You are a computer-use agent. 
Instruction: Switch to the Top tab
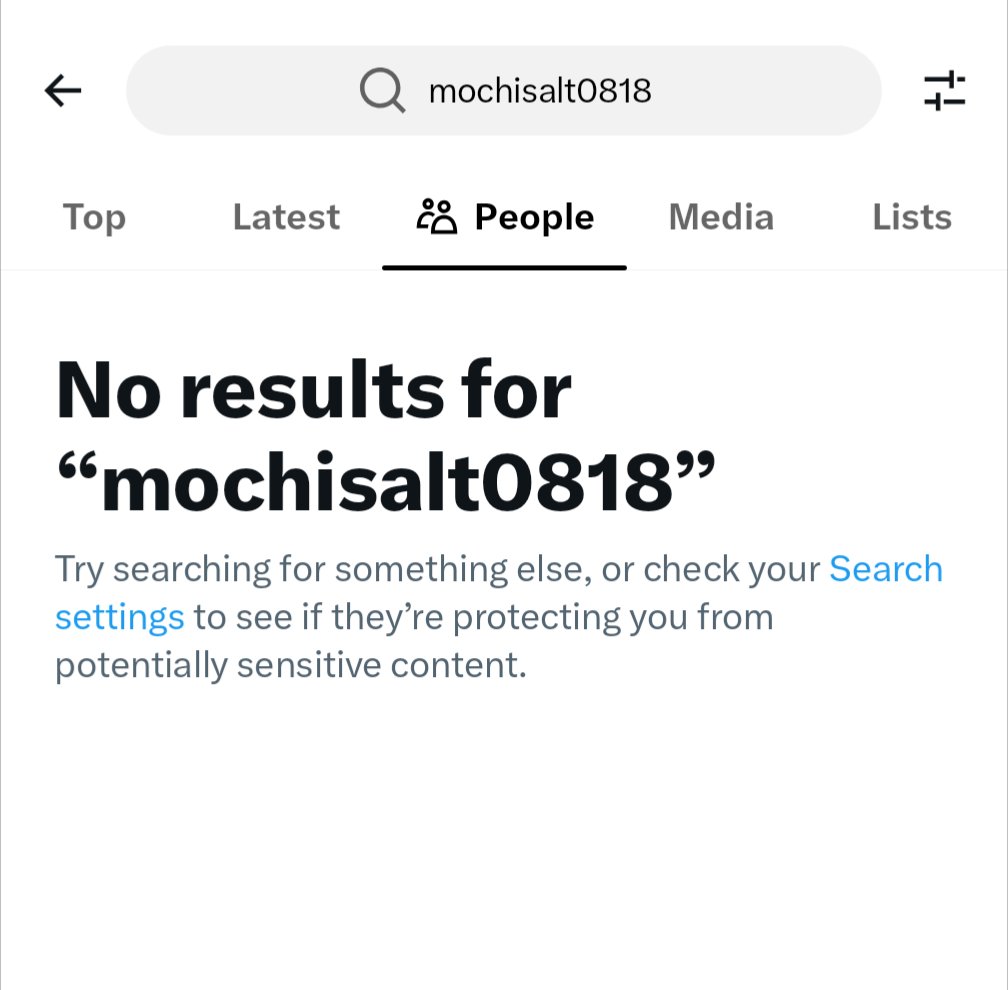click(x=94, y=217)
